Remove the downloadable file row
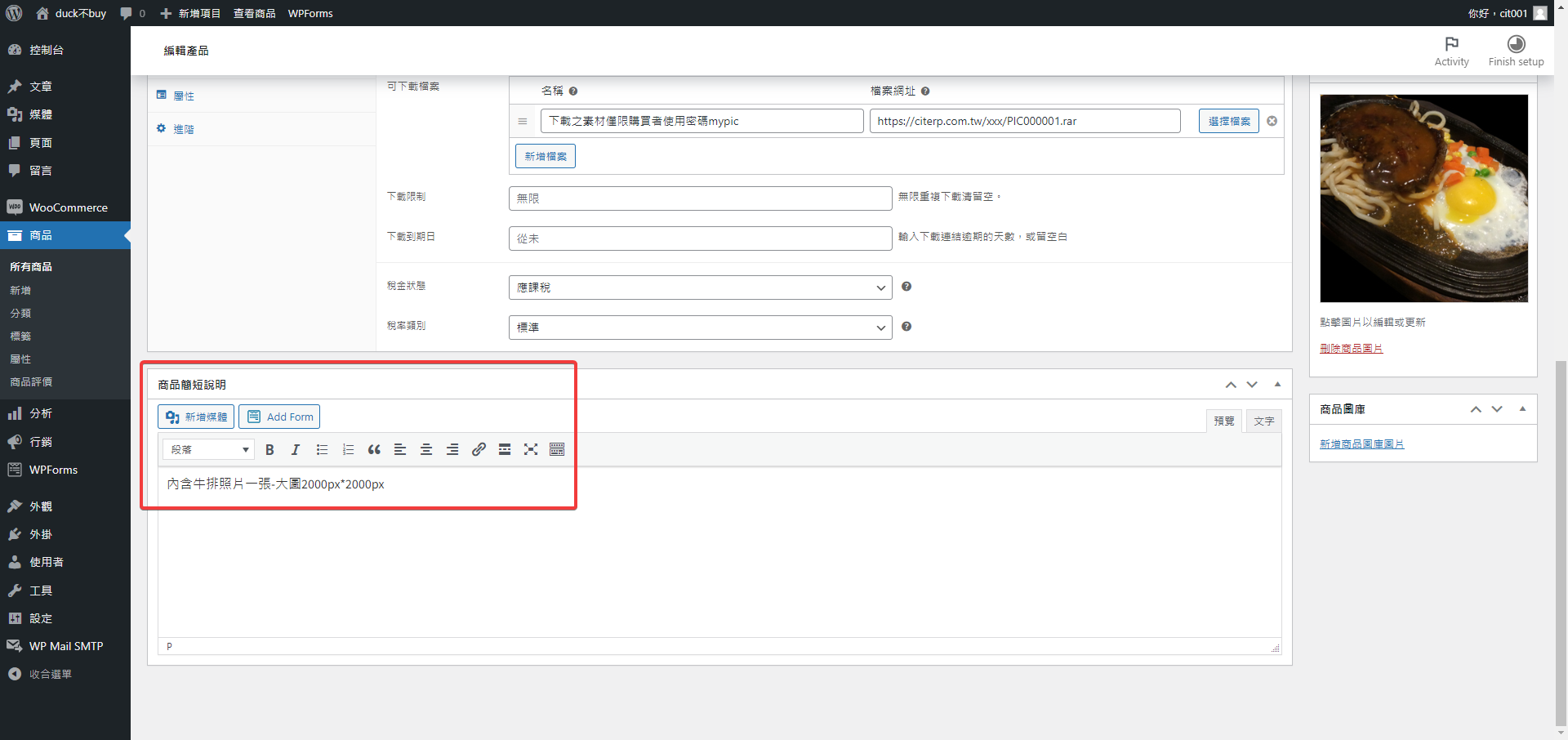1568x740 pixels. [x=1272, y=122]
